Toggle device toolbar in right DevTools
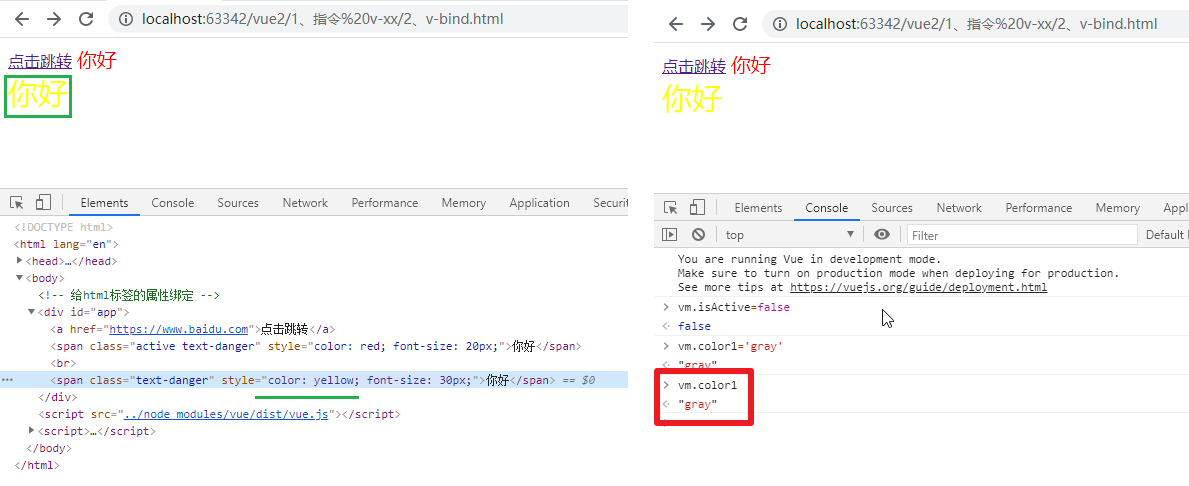 tap(697, 208)
